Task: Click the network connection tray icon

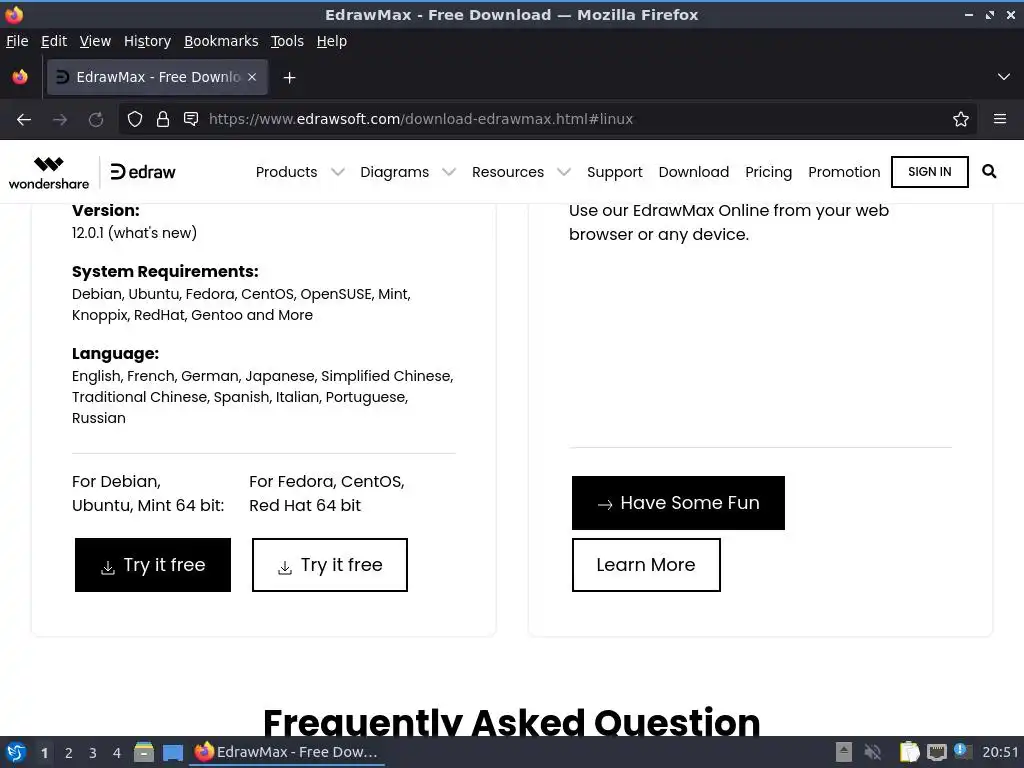Action: (x=936, y=752)
